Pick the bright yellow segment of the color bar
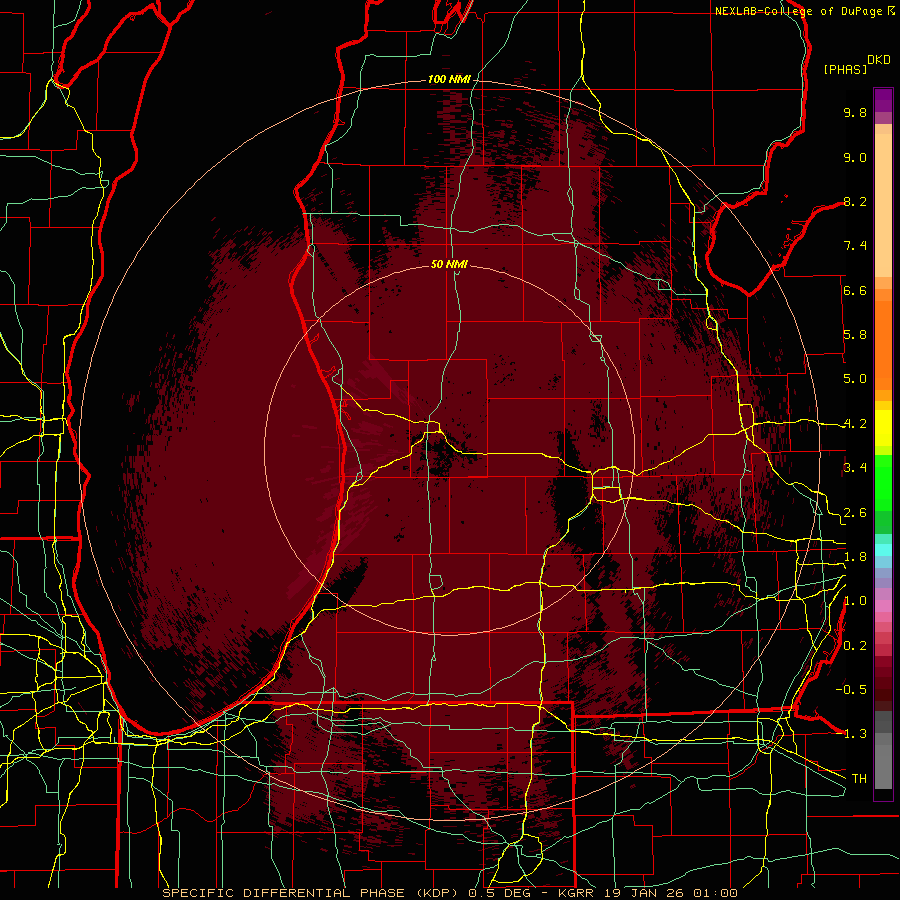The height and width of the screenshot is (900, 900). point(883,428)
